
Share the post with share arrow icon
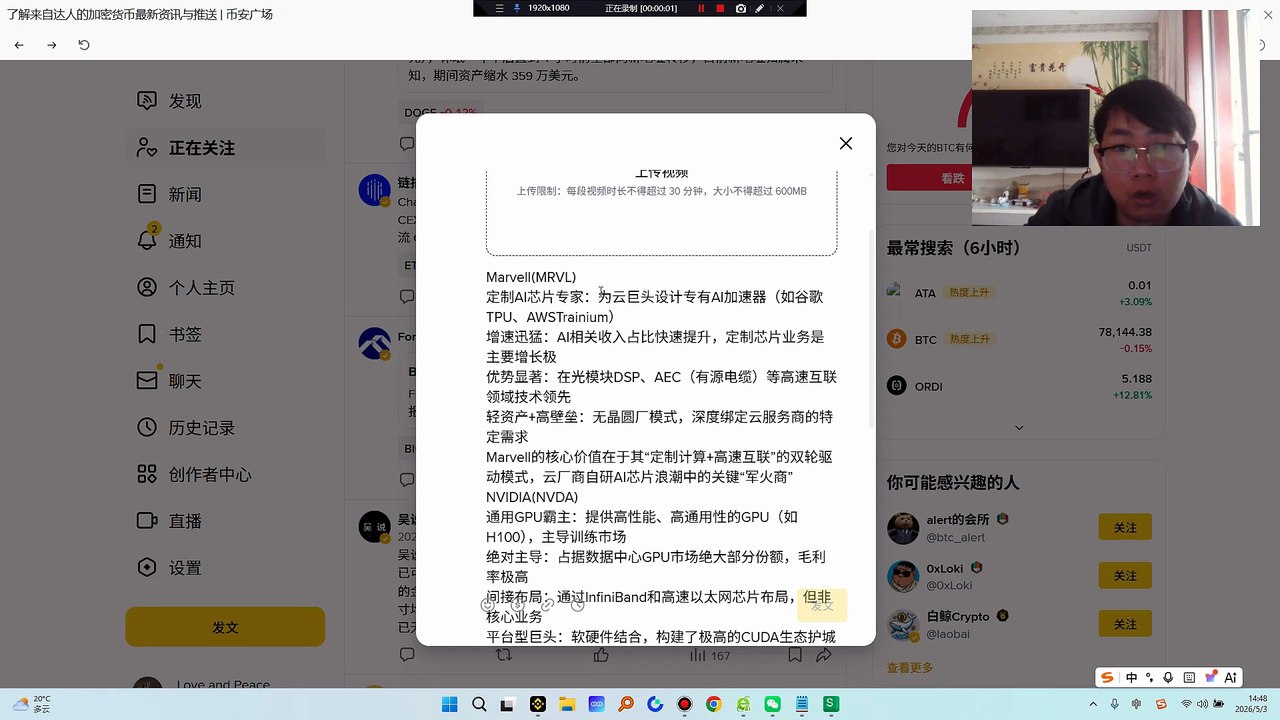coord(824,655)
